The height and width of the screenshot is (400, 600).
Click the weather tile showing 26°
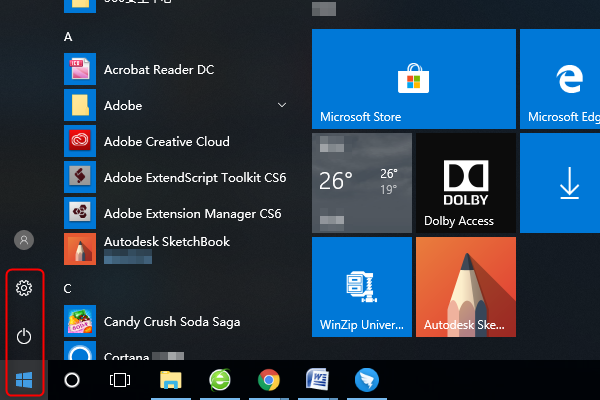(361, 183)
